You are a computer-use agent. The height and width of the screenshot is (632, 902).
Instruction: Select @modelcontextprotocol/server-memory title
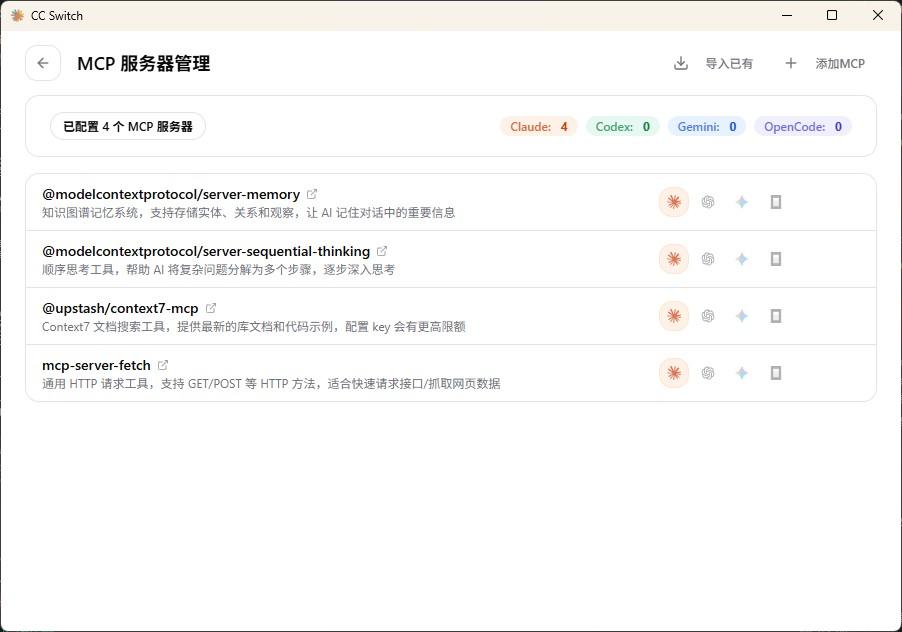(x=171, y=194)
